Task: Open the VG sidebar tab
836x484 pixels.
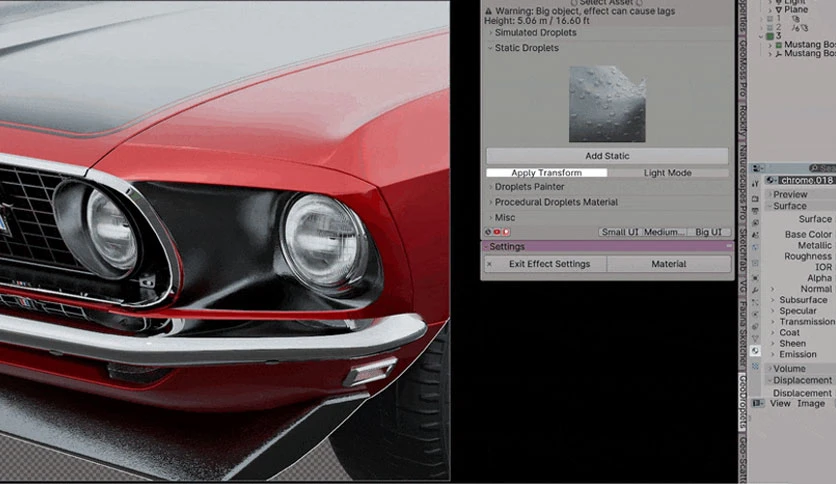Action: (x=742, y=288)
